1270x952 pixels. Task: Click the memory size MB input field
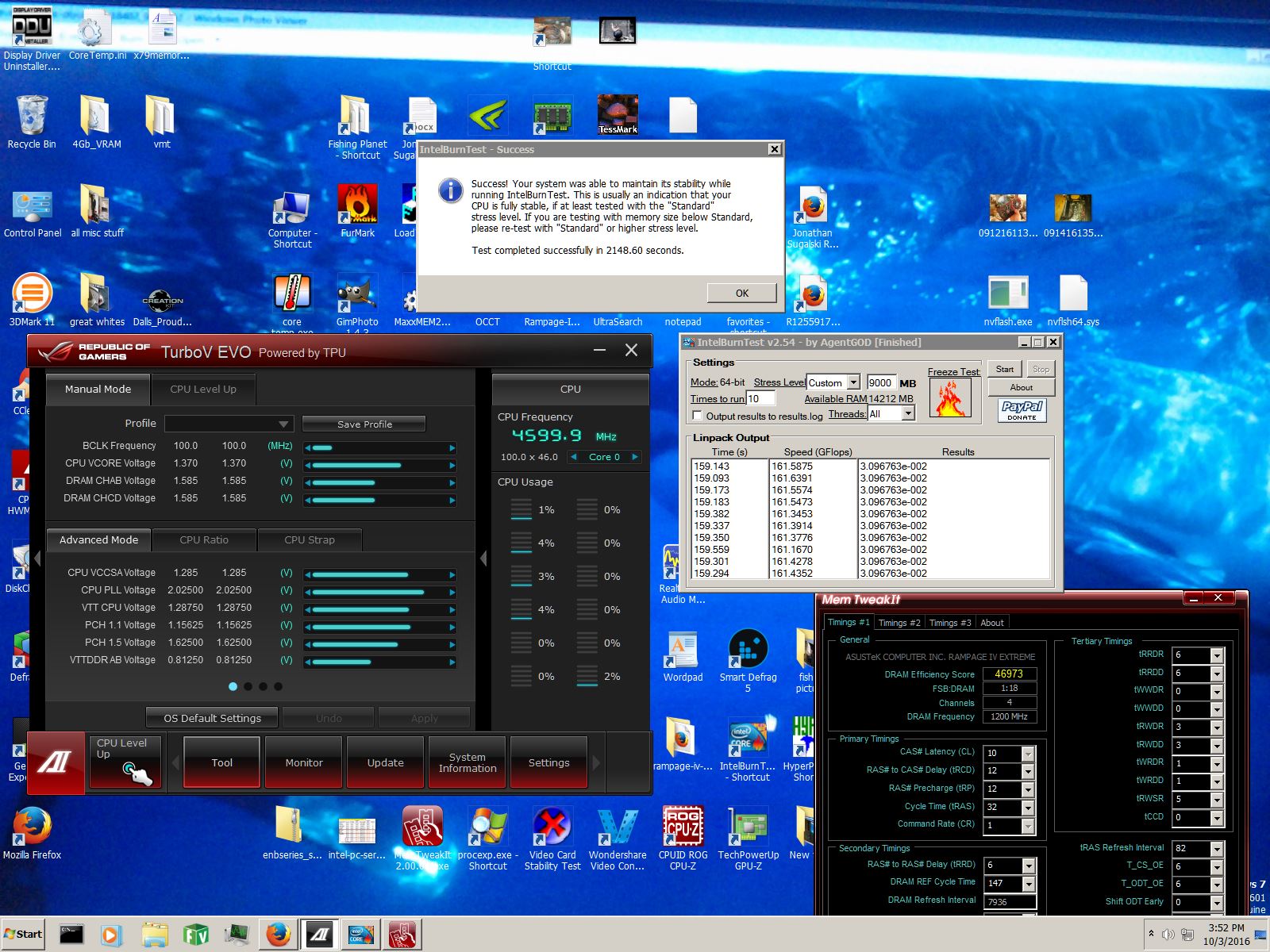pyautogui.click(x=881, y=382)
